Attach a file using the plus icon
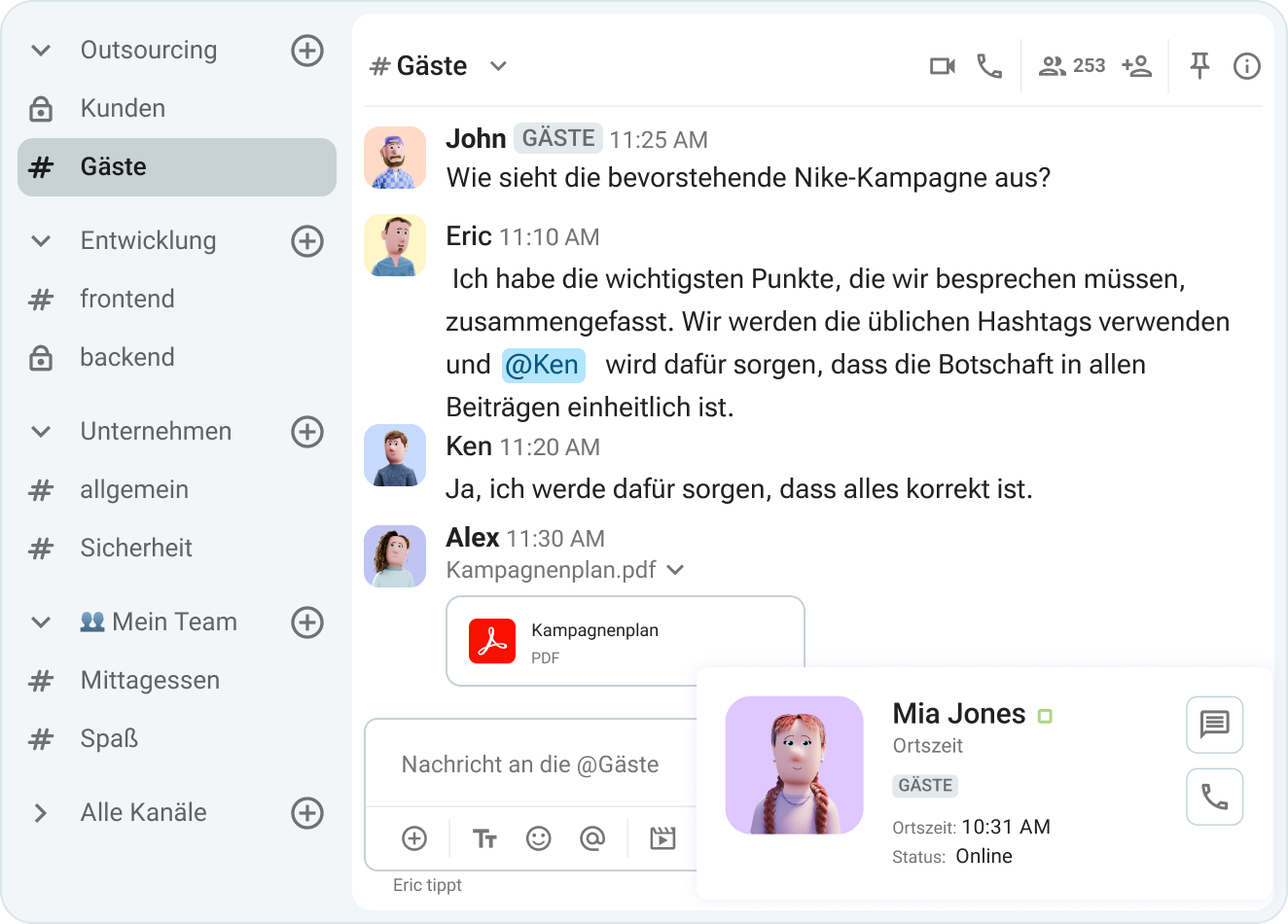Viewport: 1288px width, 924px height. (413, 838)
